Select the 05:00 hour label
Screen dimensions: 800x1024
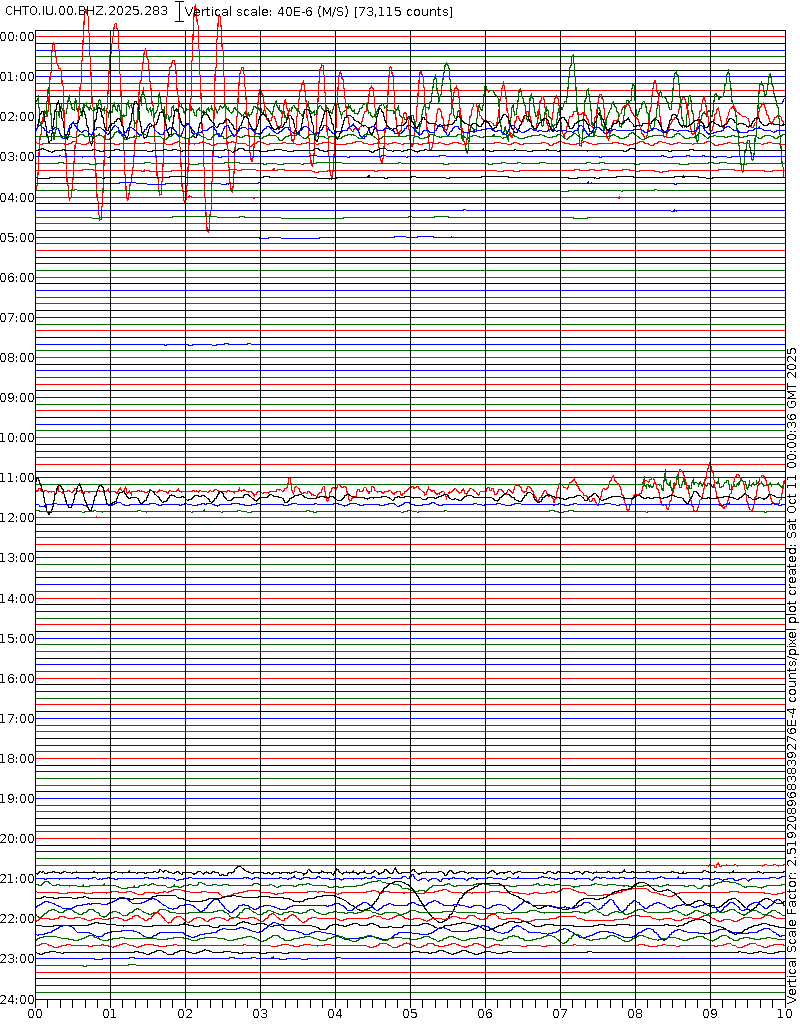pyautogui.click(x=17, y=238)
